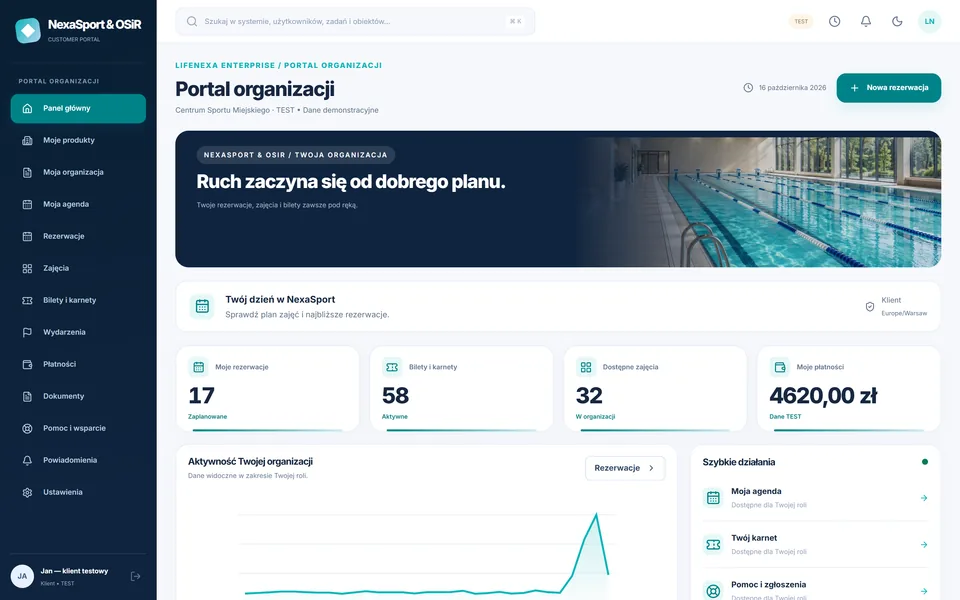This screenshot has height=600, width=960.
Task: Go to Moja organizacja menu item
Action: point(78,172)
